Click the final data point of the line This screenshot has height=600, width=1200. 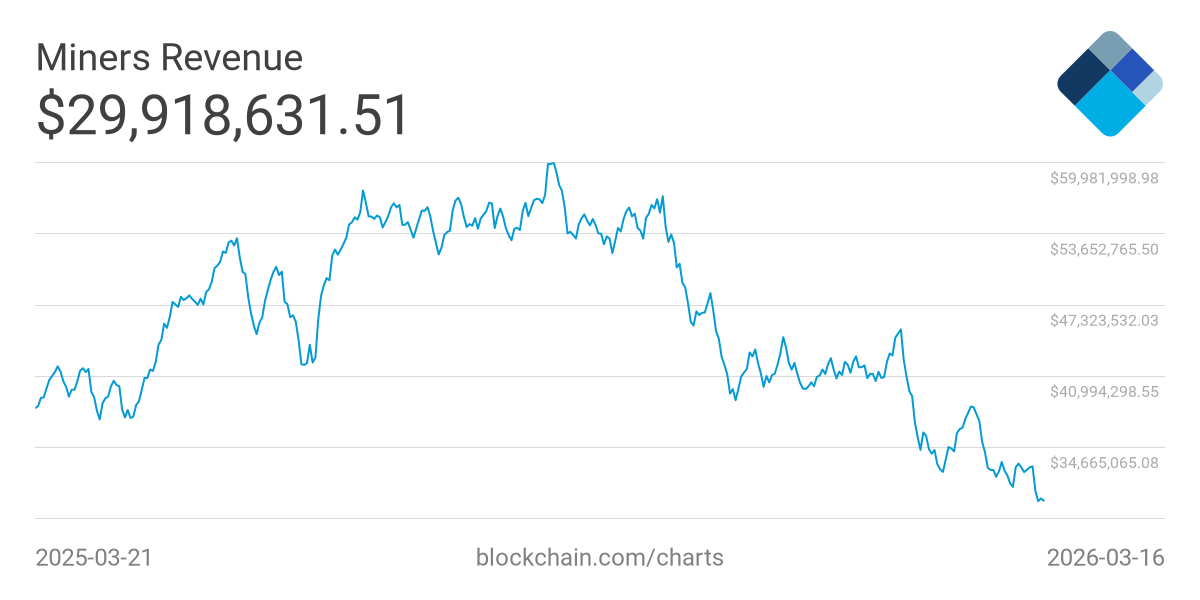coord(1044,500)
